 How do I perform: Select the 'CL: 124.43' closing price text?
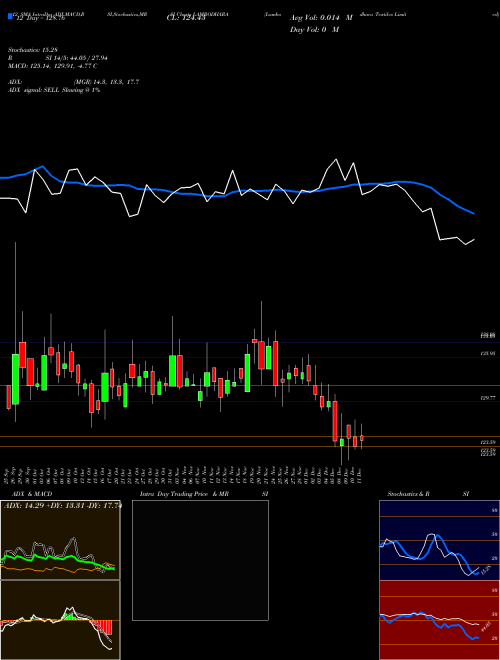(186, 18)
